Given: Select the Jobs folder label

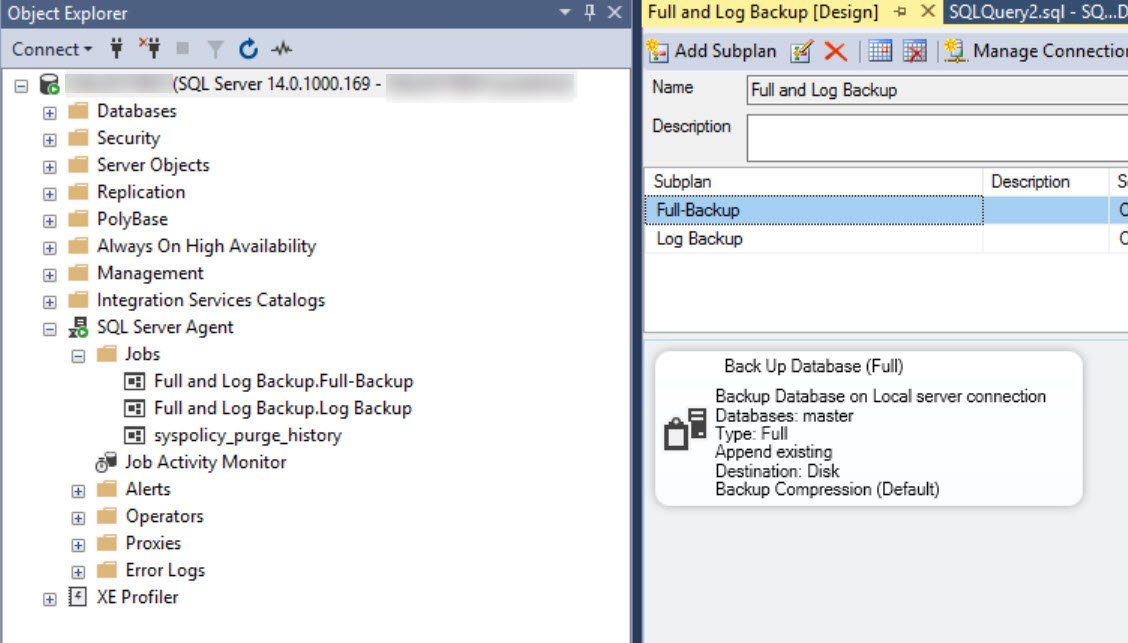Looking at the screenshot, I should click(142, 354).
